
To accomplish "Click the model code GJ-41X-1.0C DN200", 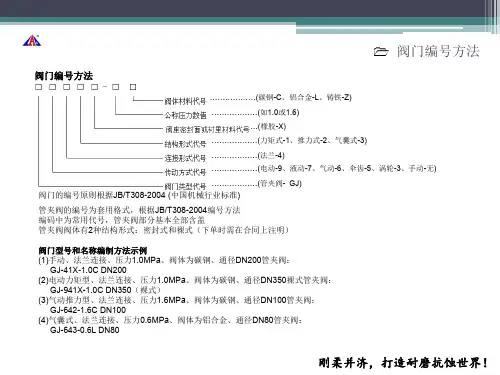I will (x=88, y=270).
